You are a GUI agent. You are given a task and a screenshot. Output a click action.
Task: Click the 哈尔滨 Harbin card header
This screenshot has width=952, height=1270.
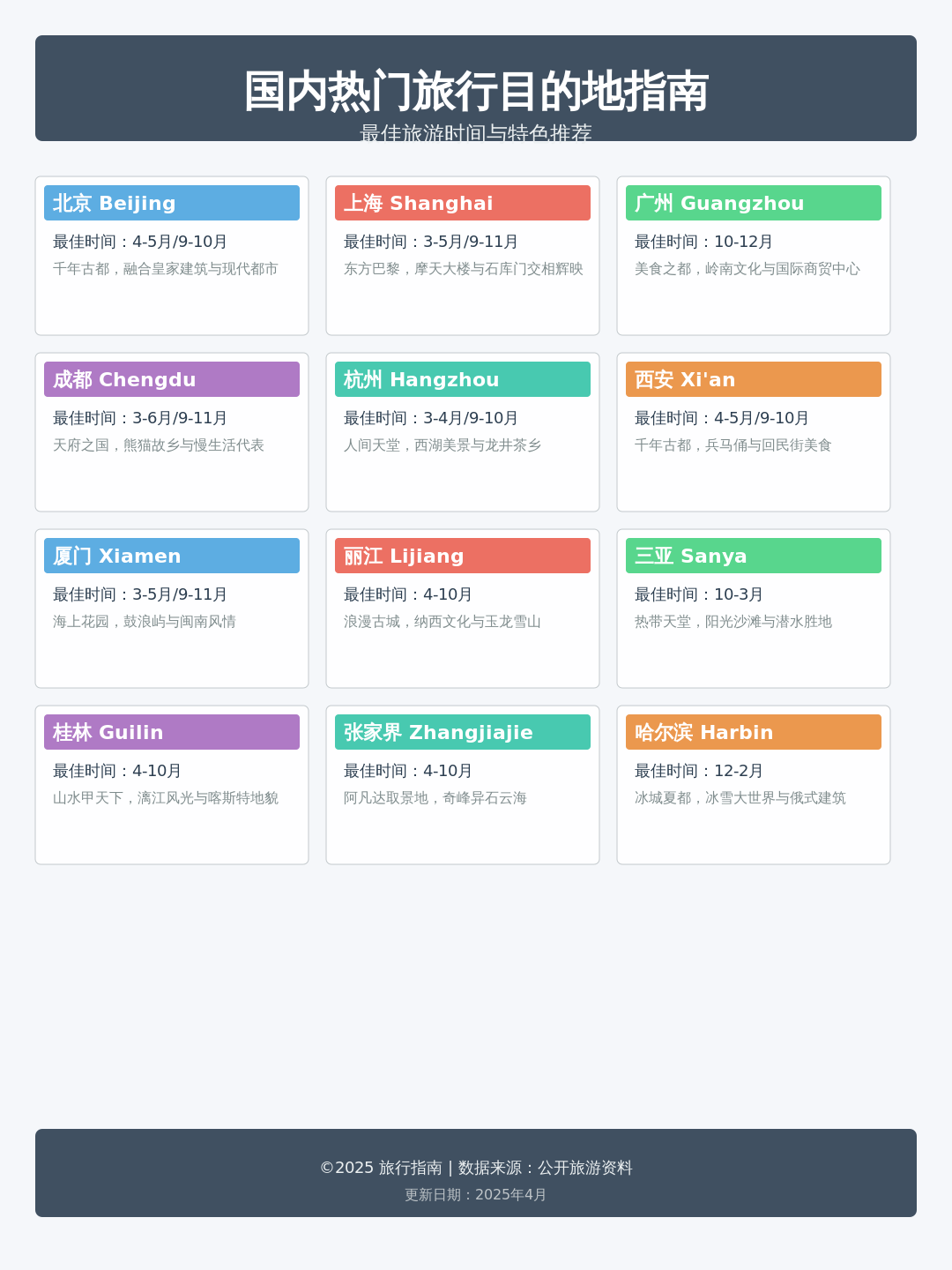pos(754,732)
